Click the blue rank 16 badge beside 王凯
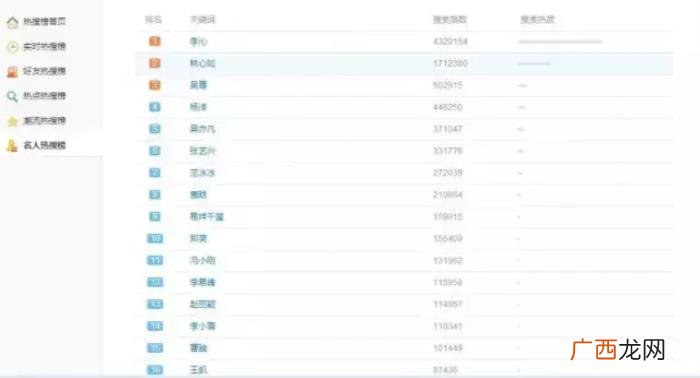 click(155, 370)
